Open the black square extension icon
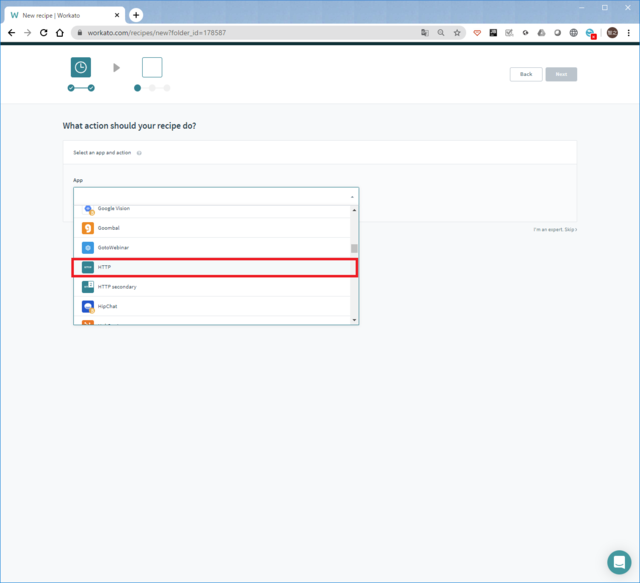Viewport: 640px width, 583px height. (x=493, y=33)
